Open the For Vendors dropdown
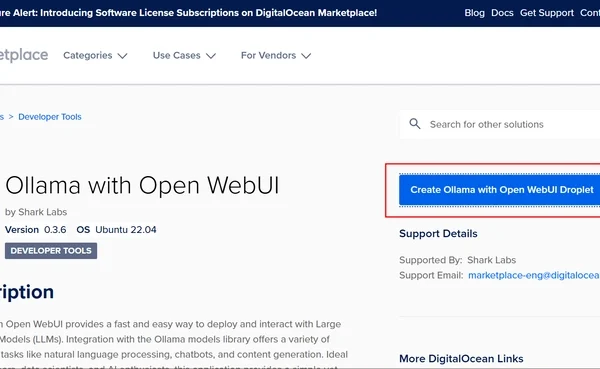The width and height of the screenshot is (600, 369). pos(276,56)
